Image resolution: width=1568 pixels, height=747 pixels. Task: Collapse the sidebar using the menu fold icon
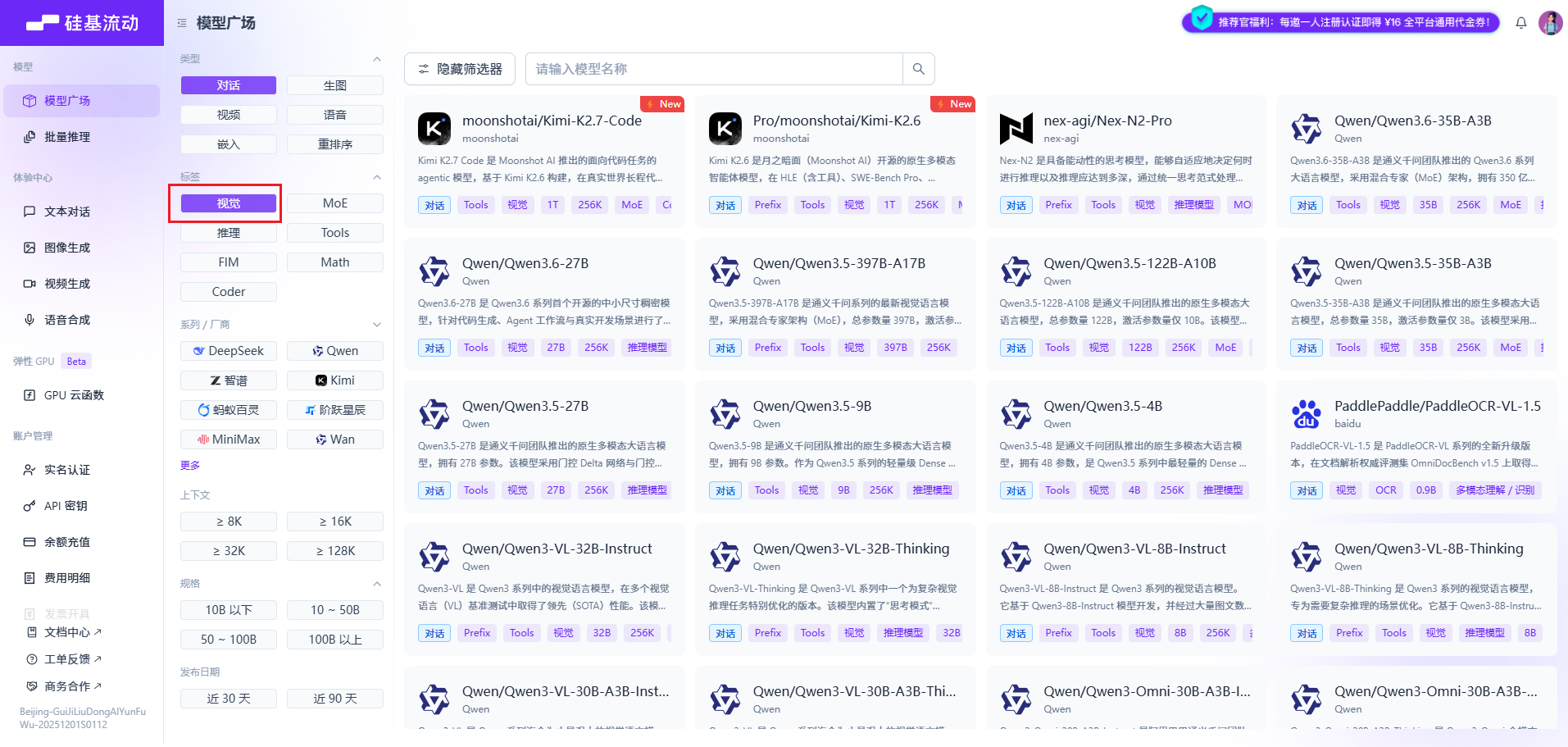[182, 23]
